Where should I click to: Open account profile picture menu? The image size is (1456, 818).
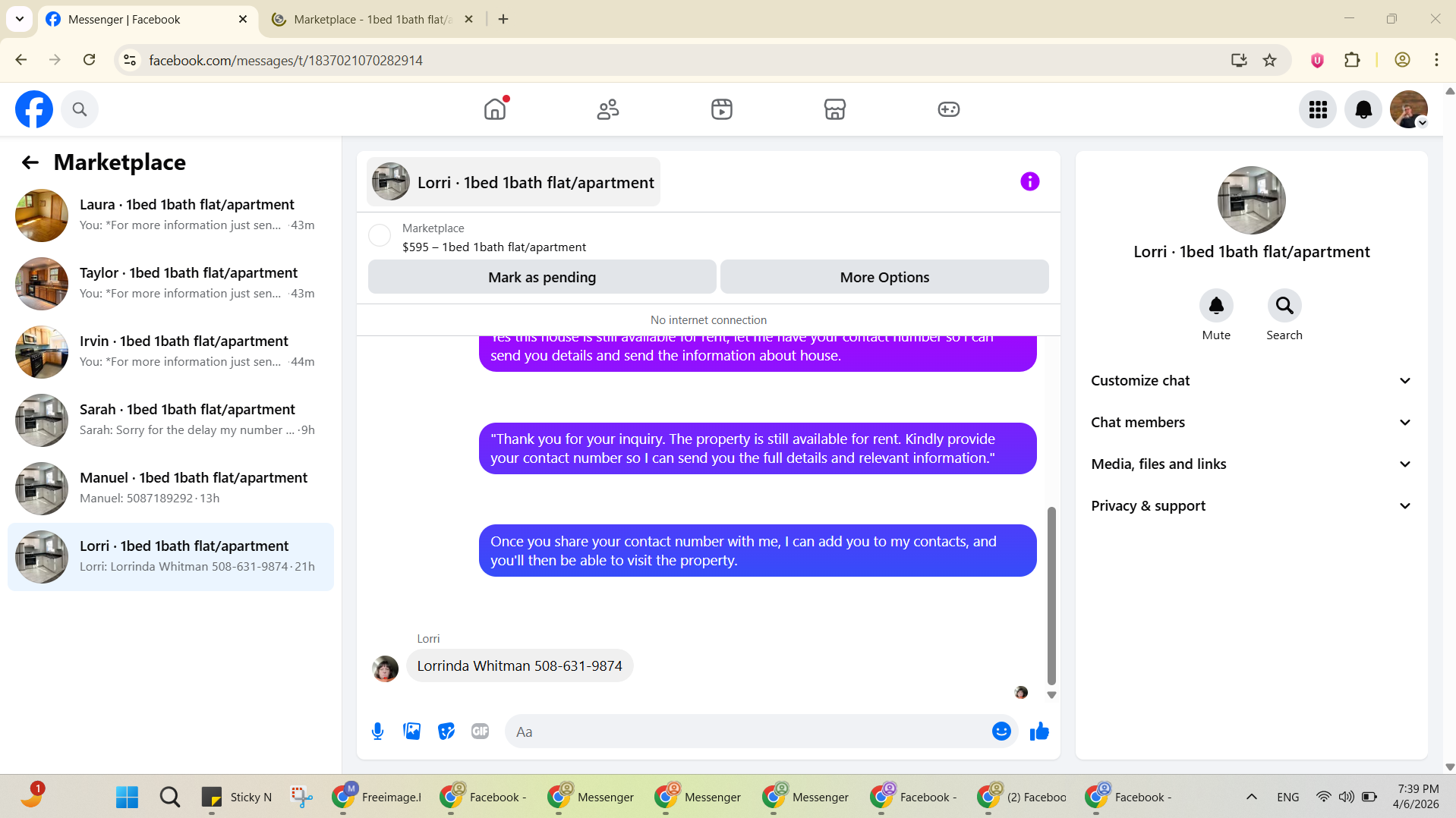(1409, 110)
